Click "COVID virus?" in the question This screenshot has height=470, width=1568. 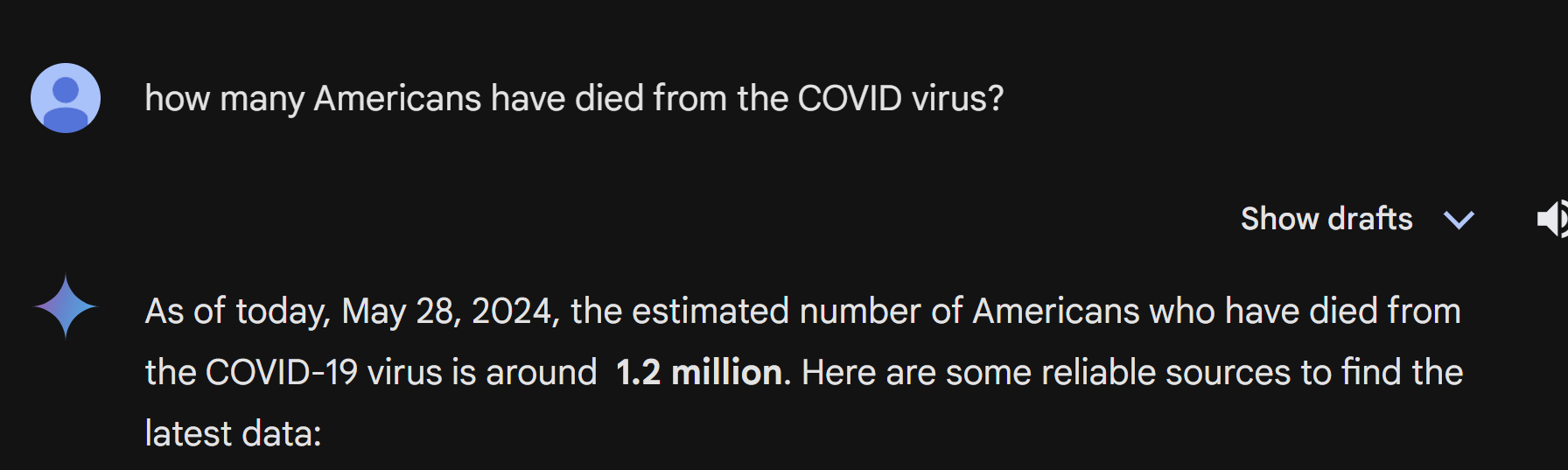900,98
